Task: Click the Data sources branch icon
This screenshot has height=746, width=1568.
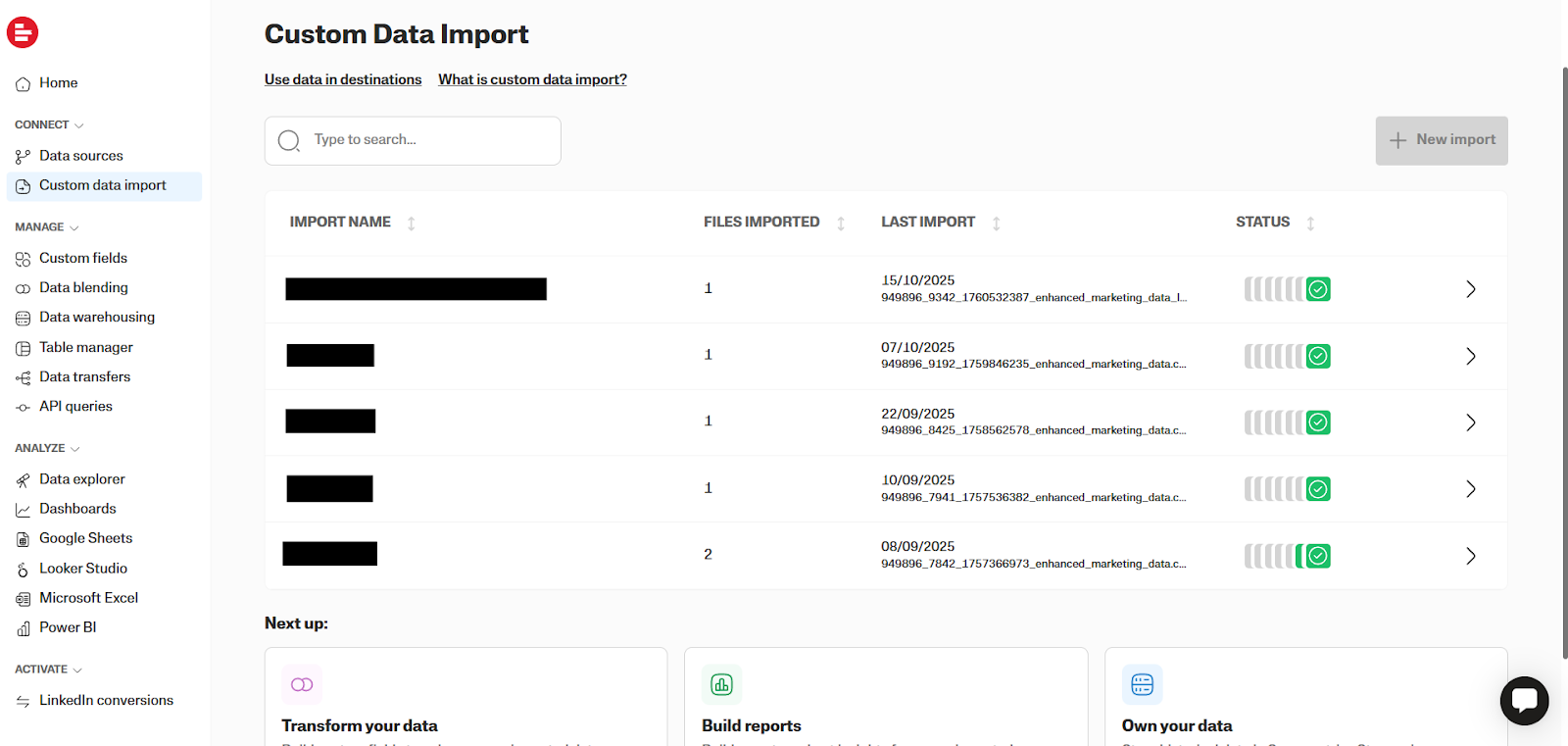Action: [x=23, y=157]
